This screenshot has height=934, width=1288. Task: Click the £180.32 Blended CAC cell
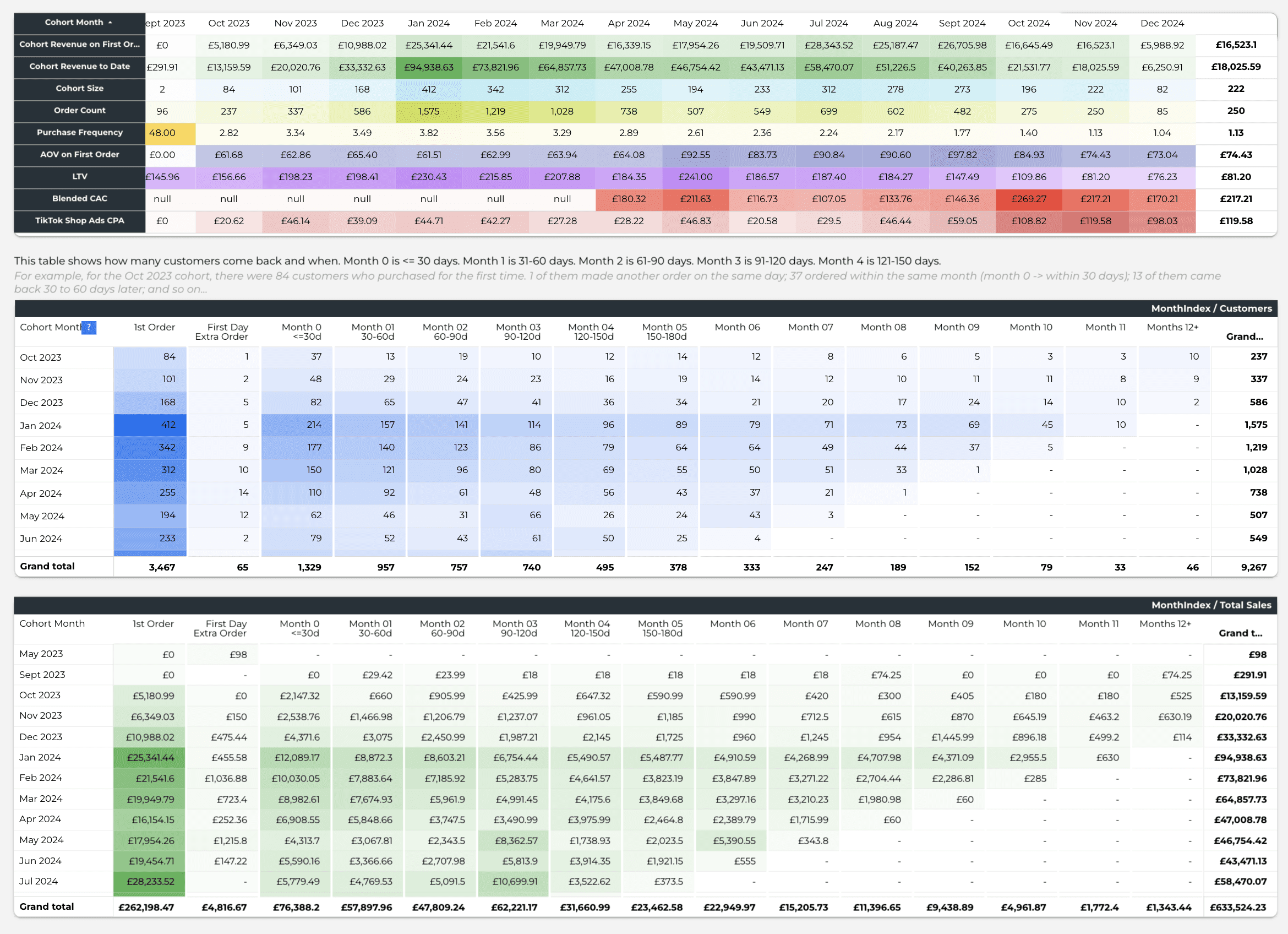pyautogui.click(x=629, y=199)
